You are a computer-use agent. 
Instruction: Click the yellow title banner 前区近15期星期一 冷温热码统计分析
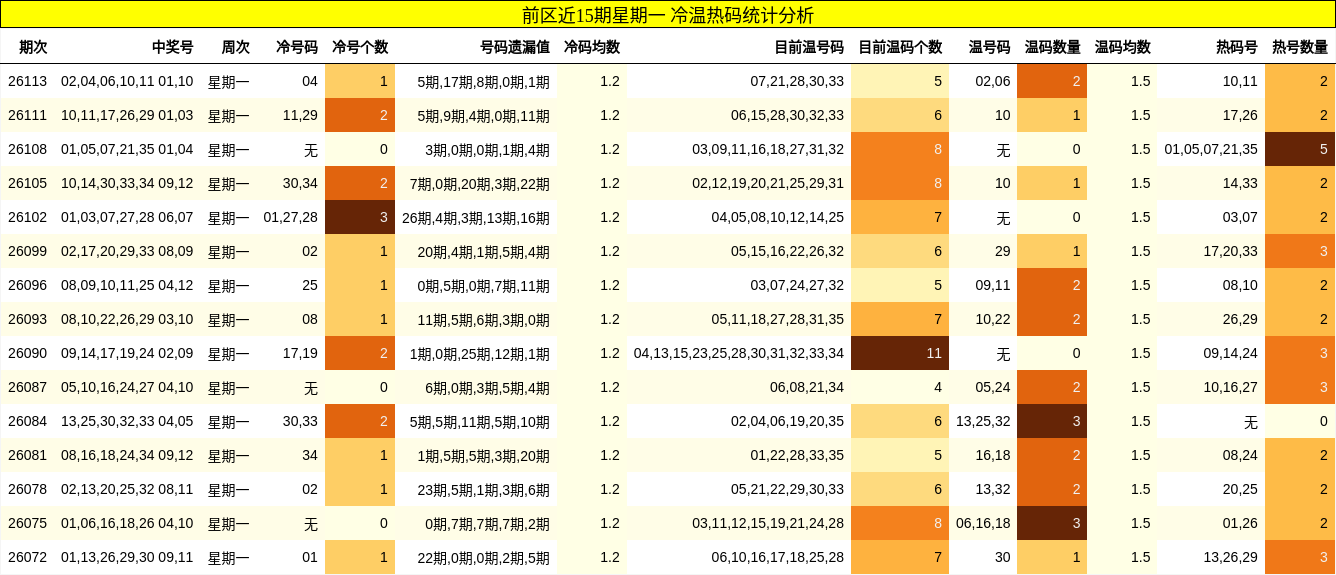pos(668,15)
